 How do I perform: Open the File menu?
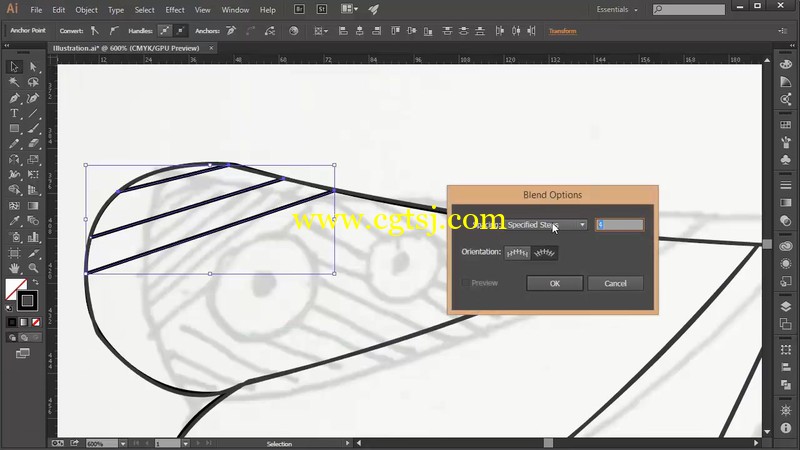[x=36, y=10]
